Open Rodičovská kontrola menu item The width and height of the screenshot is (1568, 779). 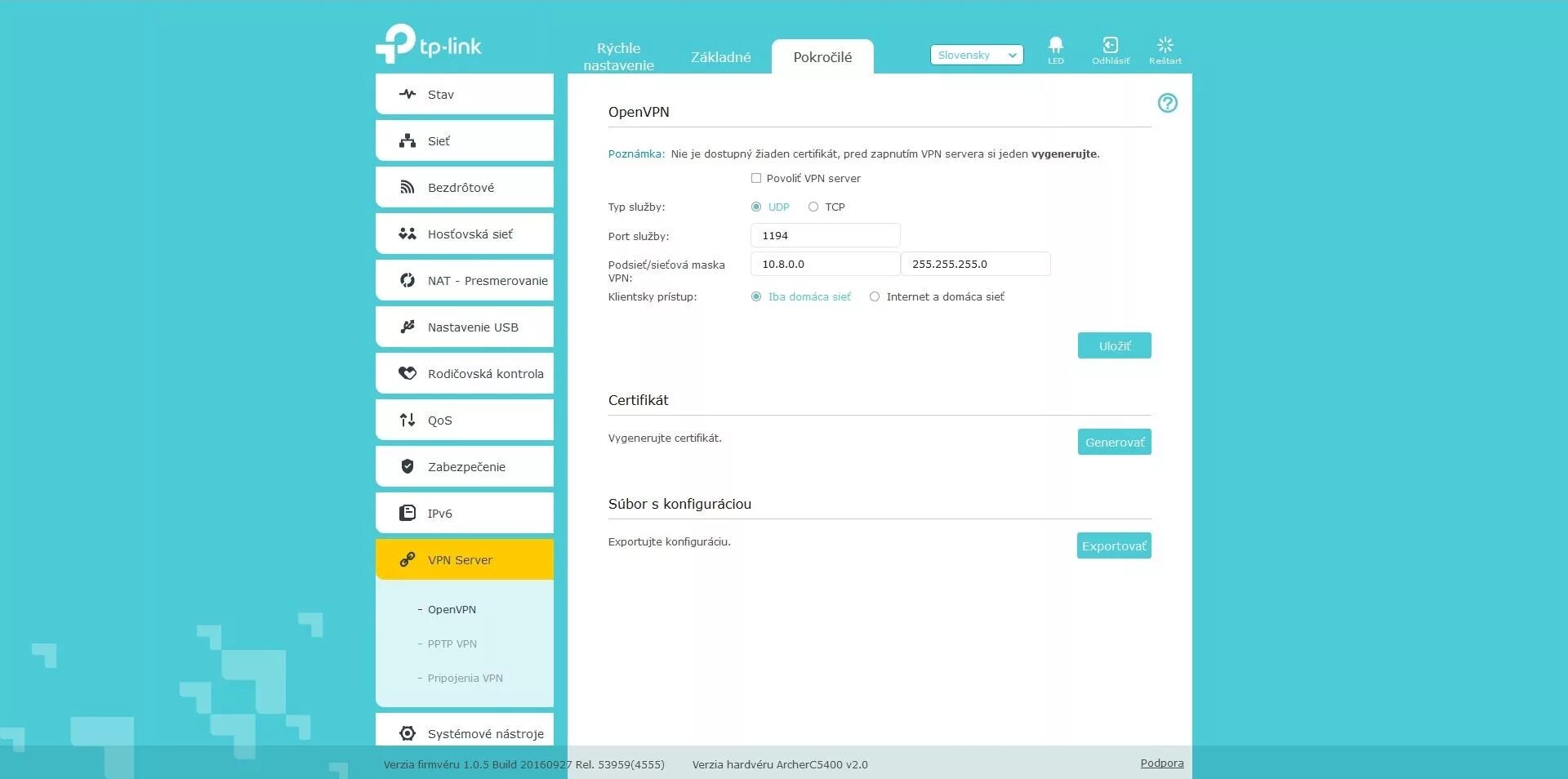(465, 373)
